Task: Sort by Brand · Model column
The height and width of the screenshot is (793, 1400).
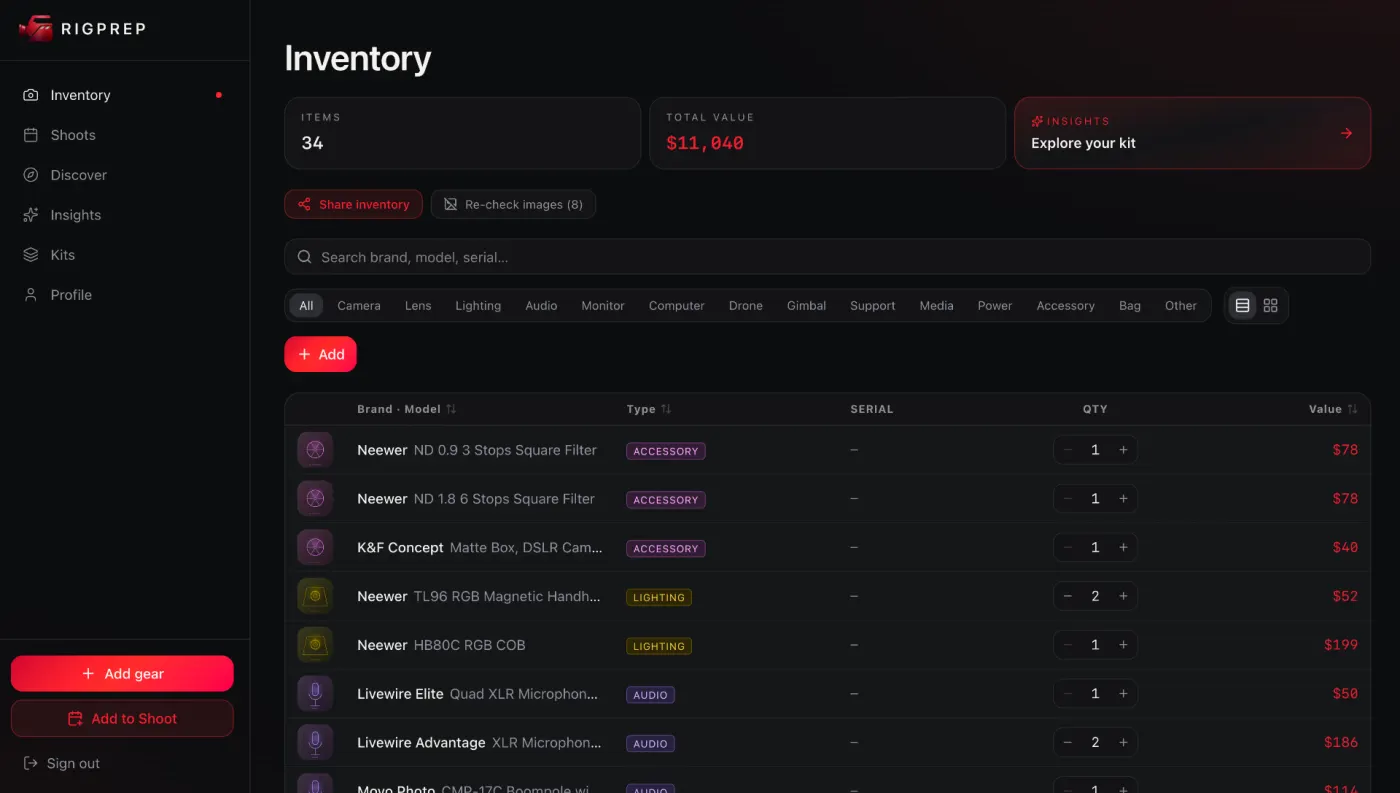Action: (x=407, y=409)
